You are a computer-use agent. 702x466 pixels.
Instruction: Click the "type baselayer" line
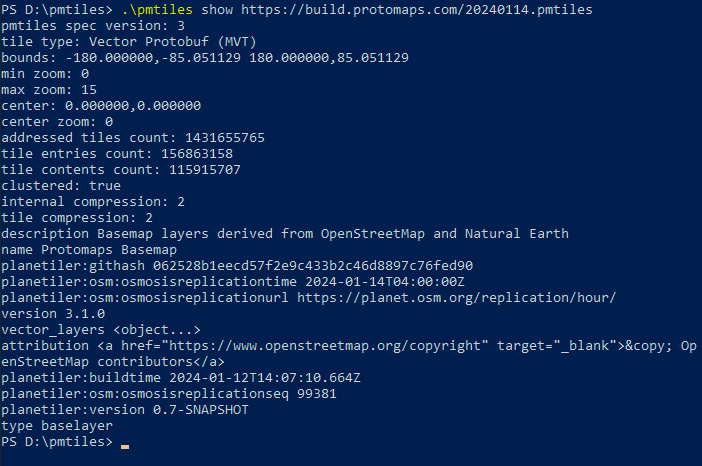58,425
